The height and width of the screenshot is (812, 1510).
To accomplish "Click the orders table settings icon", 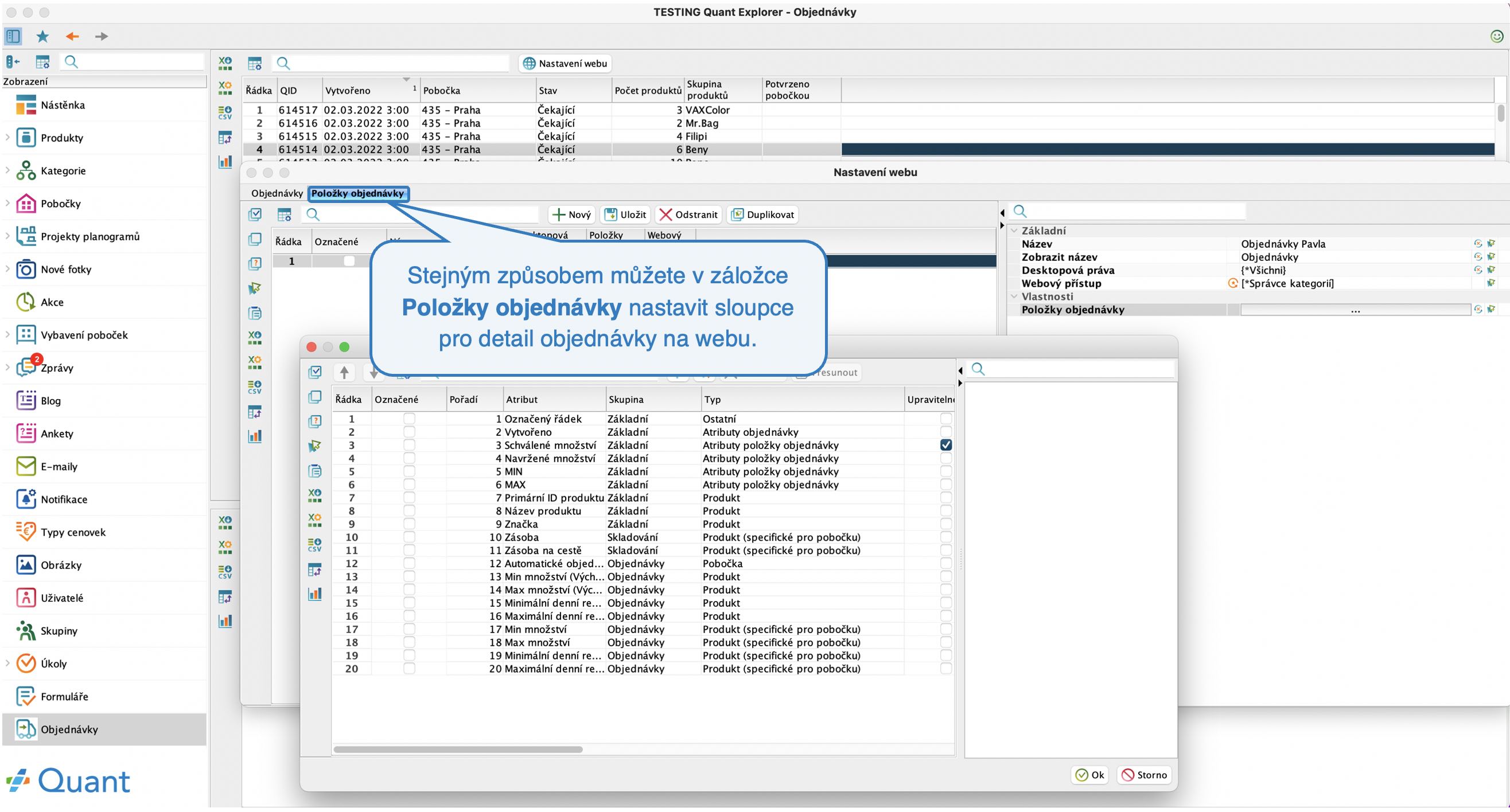I will click(x=254, y=63).
